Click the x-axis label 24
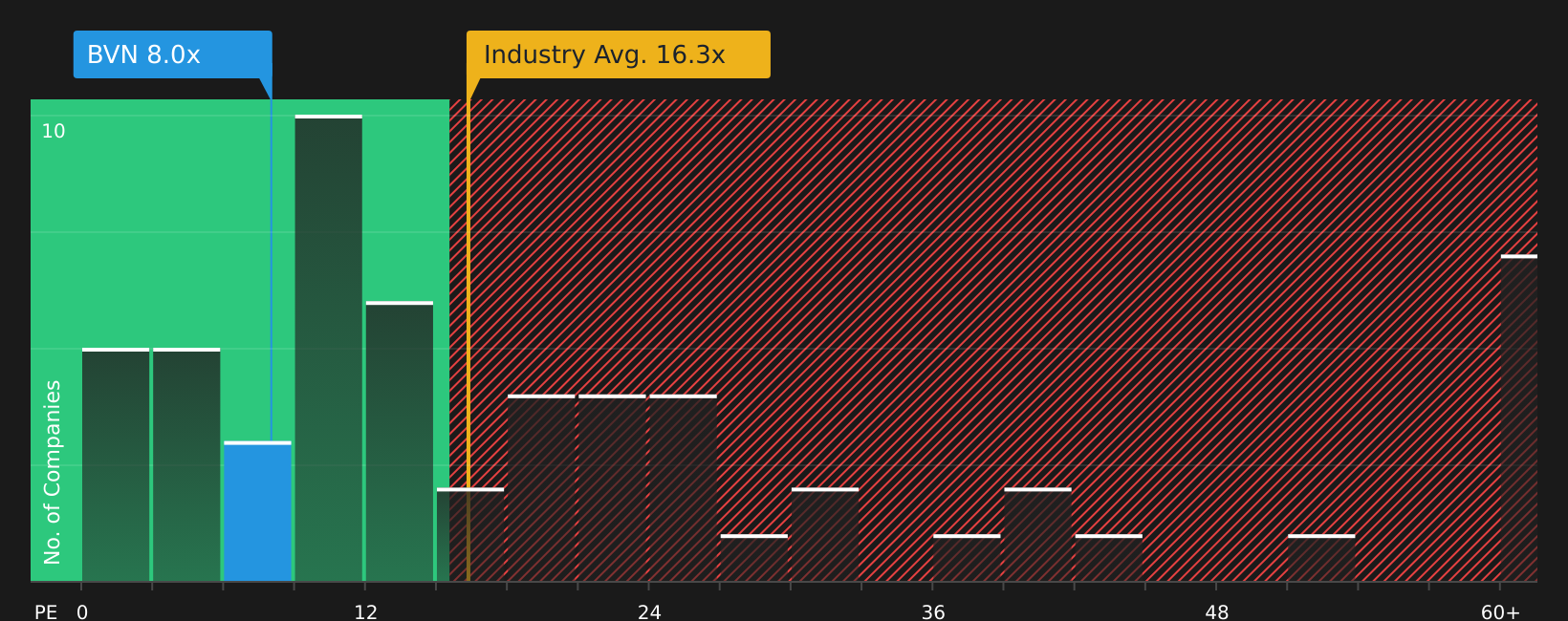Viewport: 1568px width, 621px height. pyautogui.click(x=649, y=611)
